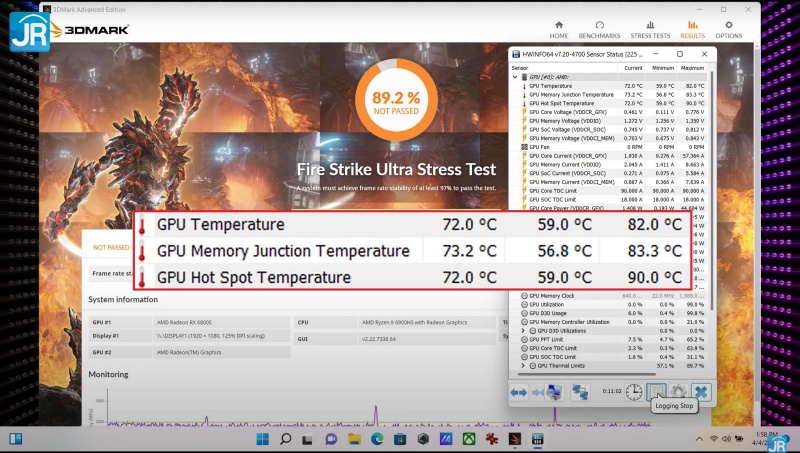The height and width of the screenshot is (453, 800).
Task: Select GPU SOC TDC Limit 18.000 A row
Action: pos(608,199)
